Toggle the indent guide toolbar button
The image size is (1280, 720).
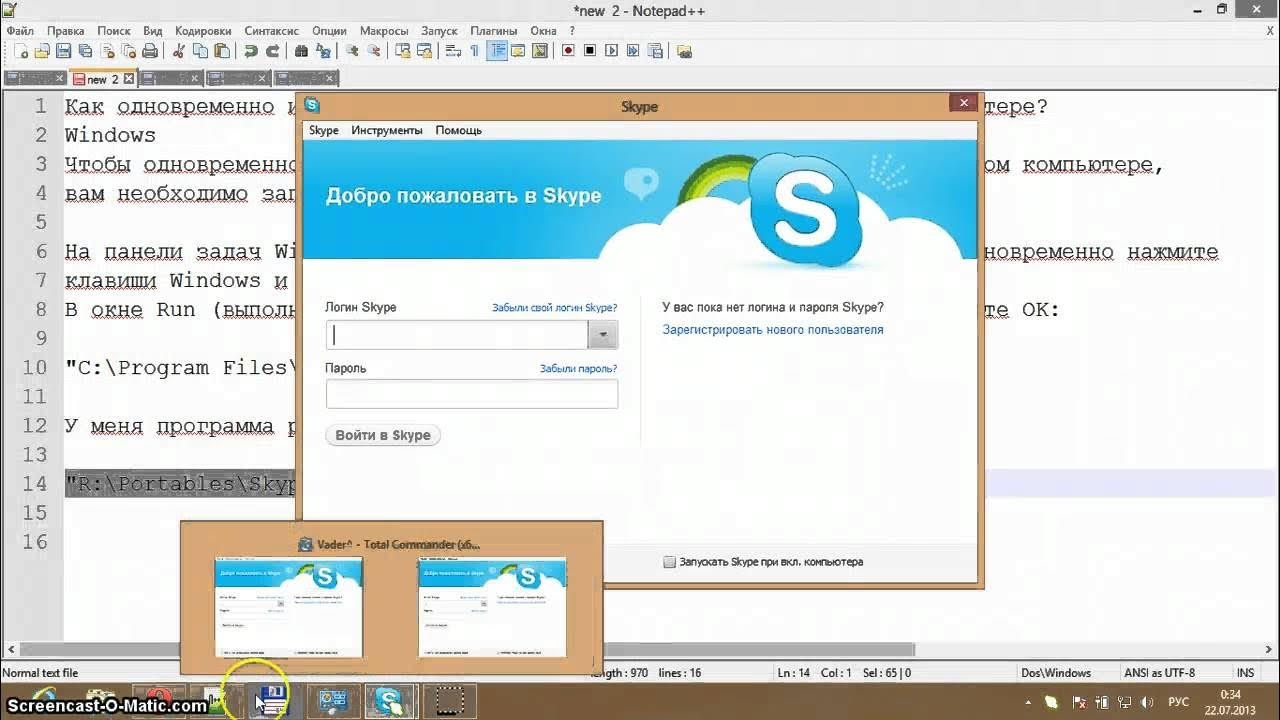coord(497,50)
